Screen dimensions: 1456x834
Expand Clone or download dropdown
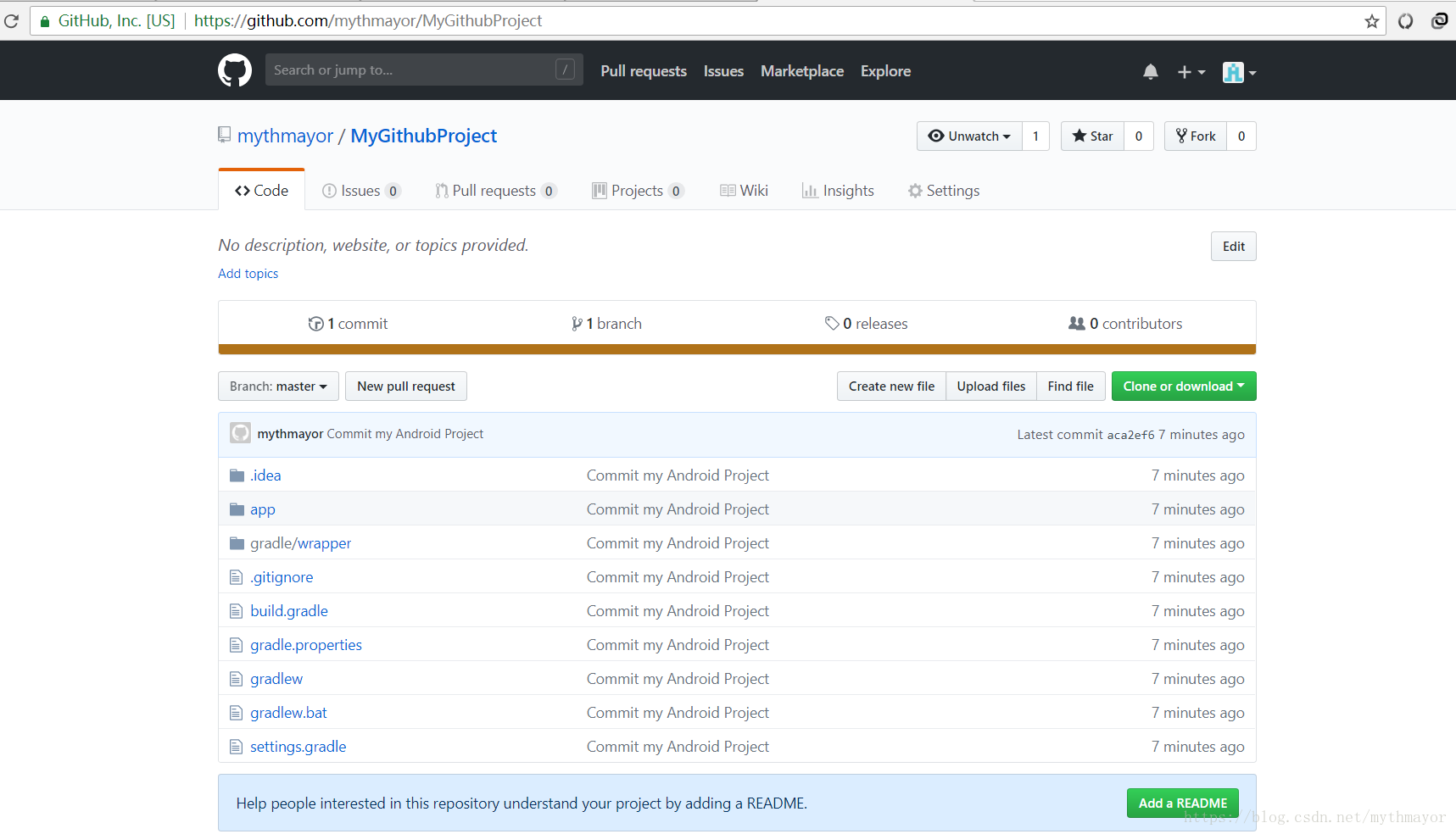pyautogui.click(x=1184, y=386)
